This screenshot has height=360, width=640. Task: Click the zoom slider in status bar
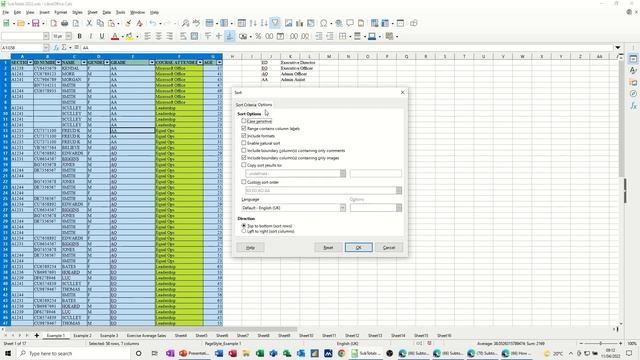(600, 344)
